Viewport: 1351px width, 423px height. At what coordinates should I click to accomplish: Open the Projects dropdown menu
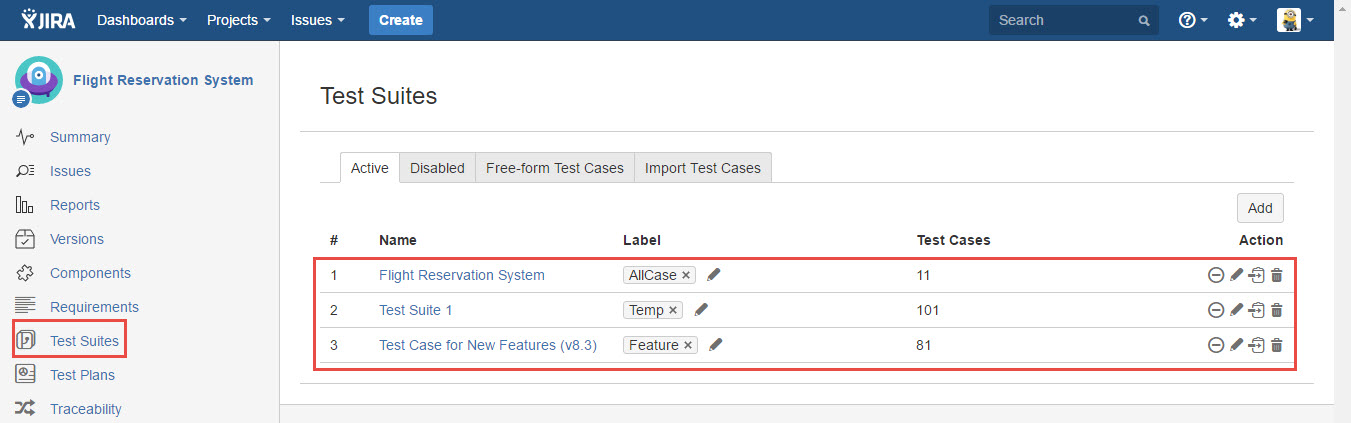[x=238, y=20]
